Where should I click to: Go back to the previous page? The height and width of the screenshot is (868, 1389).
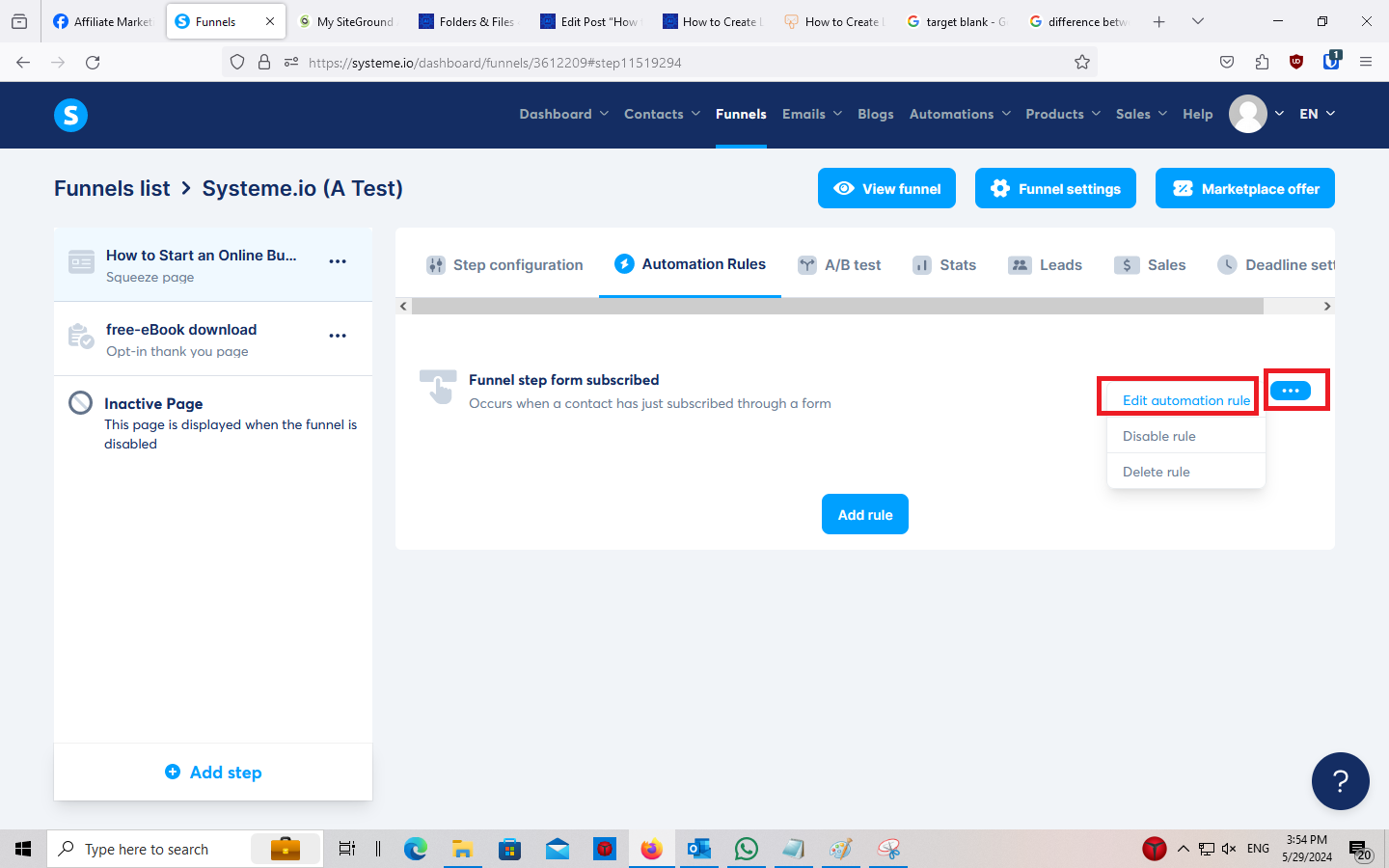[x=23, y=63]
